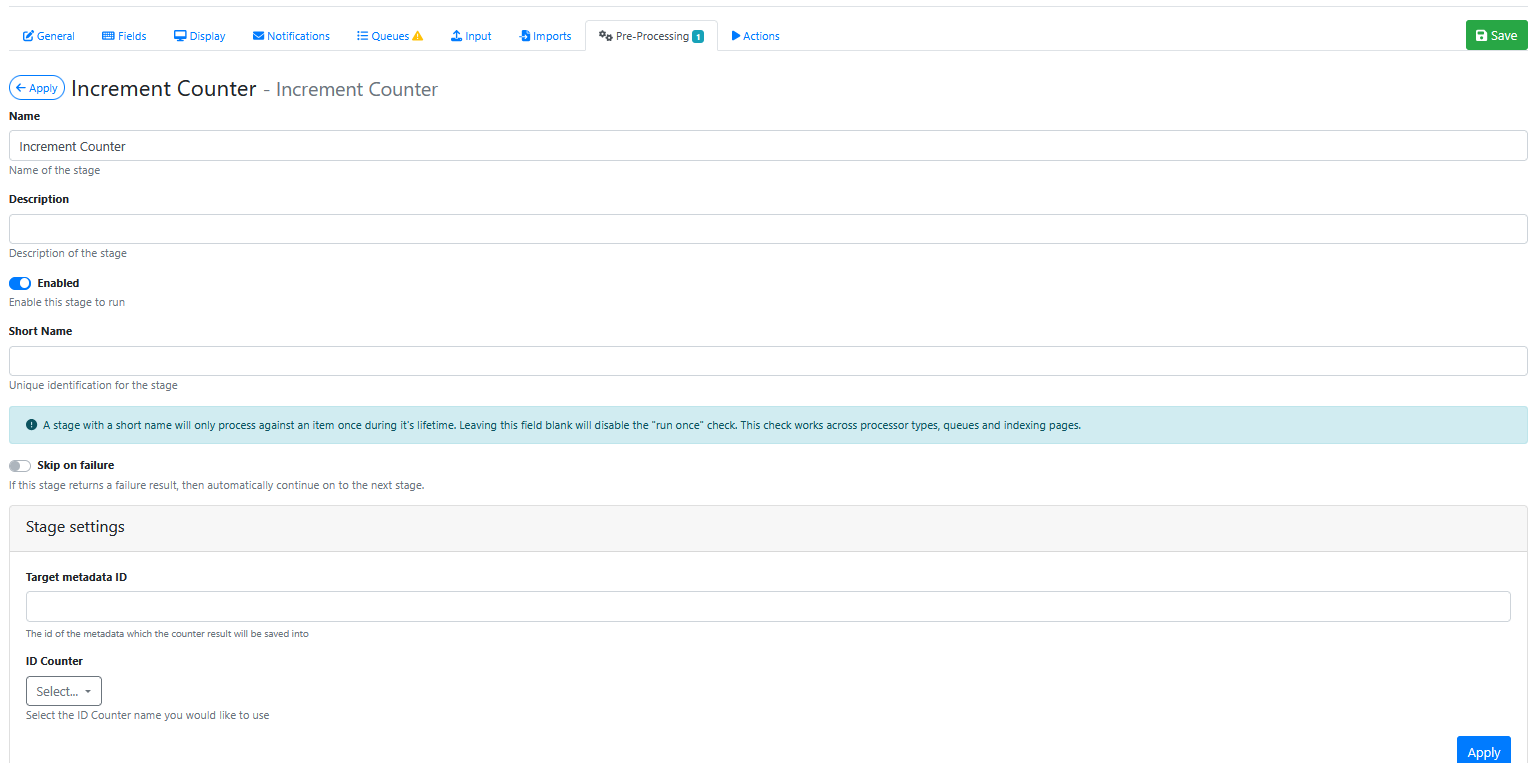Open the Pre-Processing tab
This screenshot has width=1533, height=763.
(651, 36)
